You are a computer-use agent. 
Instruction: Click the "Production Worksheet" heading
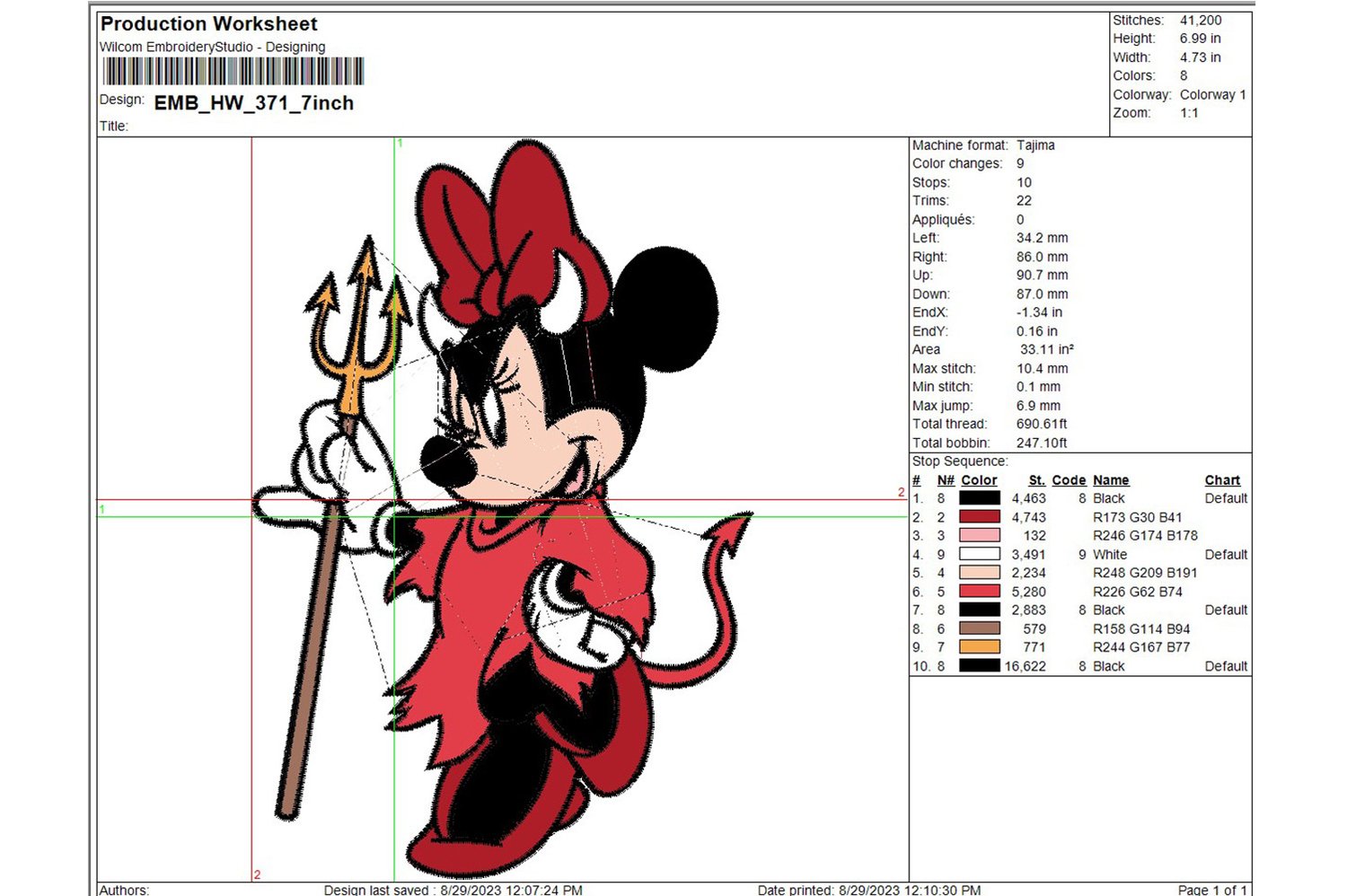(209, 24)
